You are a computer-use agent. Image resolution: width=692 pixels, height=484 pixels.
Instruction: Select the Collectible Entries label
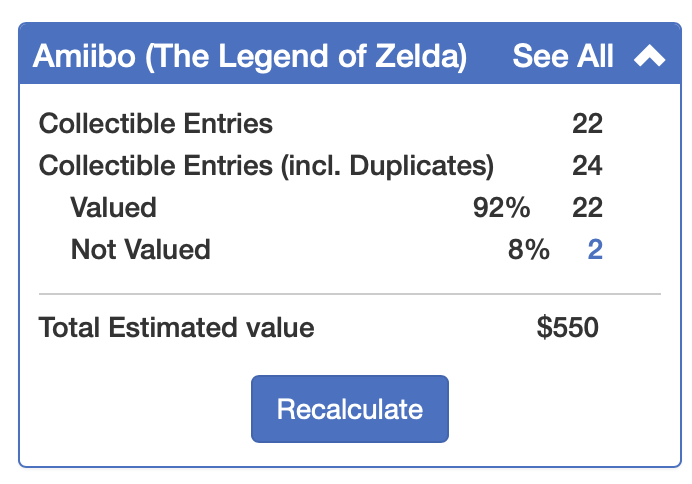tap(155, 124)
